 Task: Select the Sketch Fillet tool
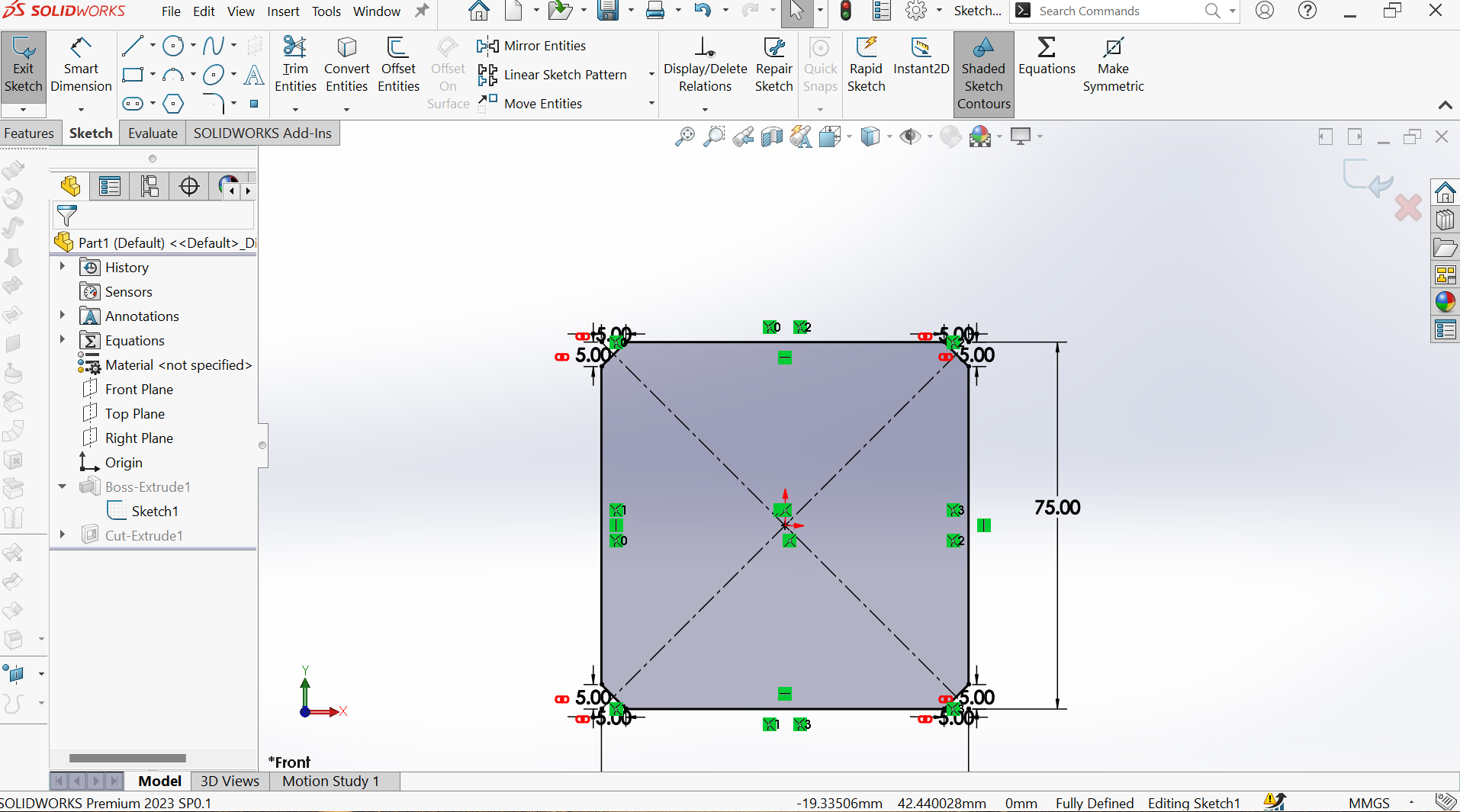214,103
